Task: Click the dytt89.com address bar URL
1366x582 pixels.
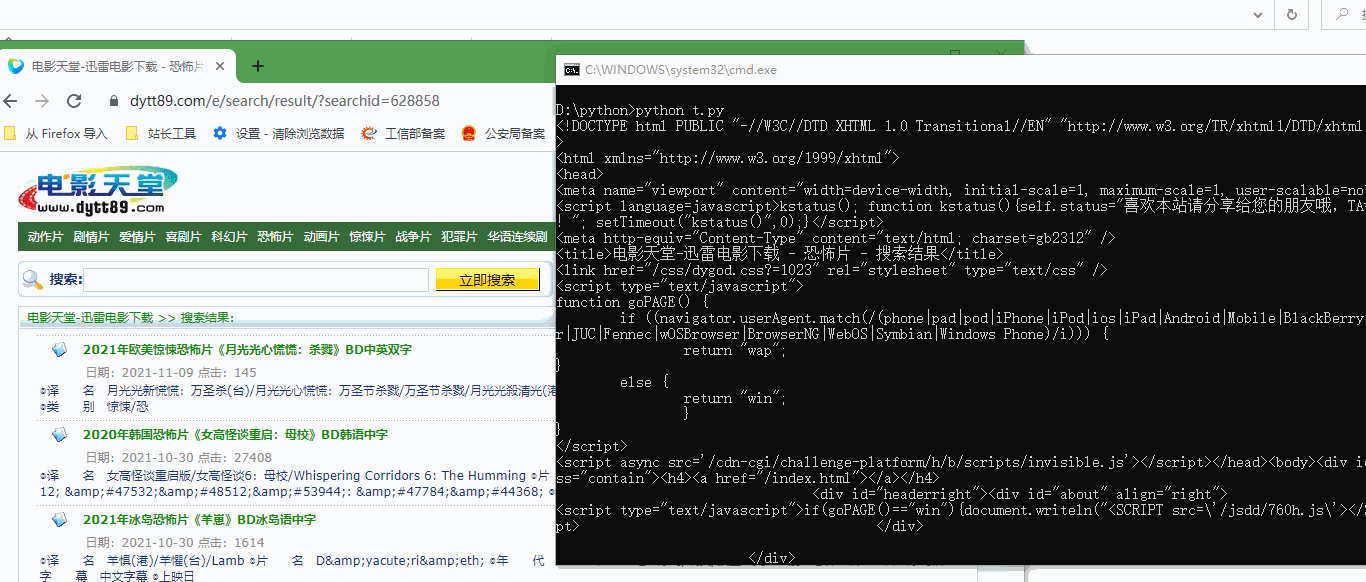Action: [285, 101]
